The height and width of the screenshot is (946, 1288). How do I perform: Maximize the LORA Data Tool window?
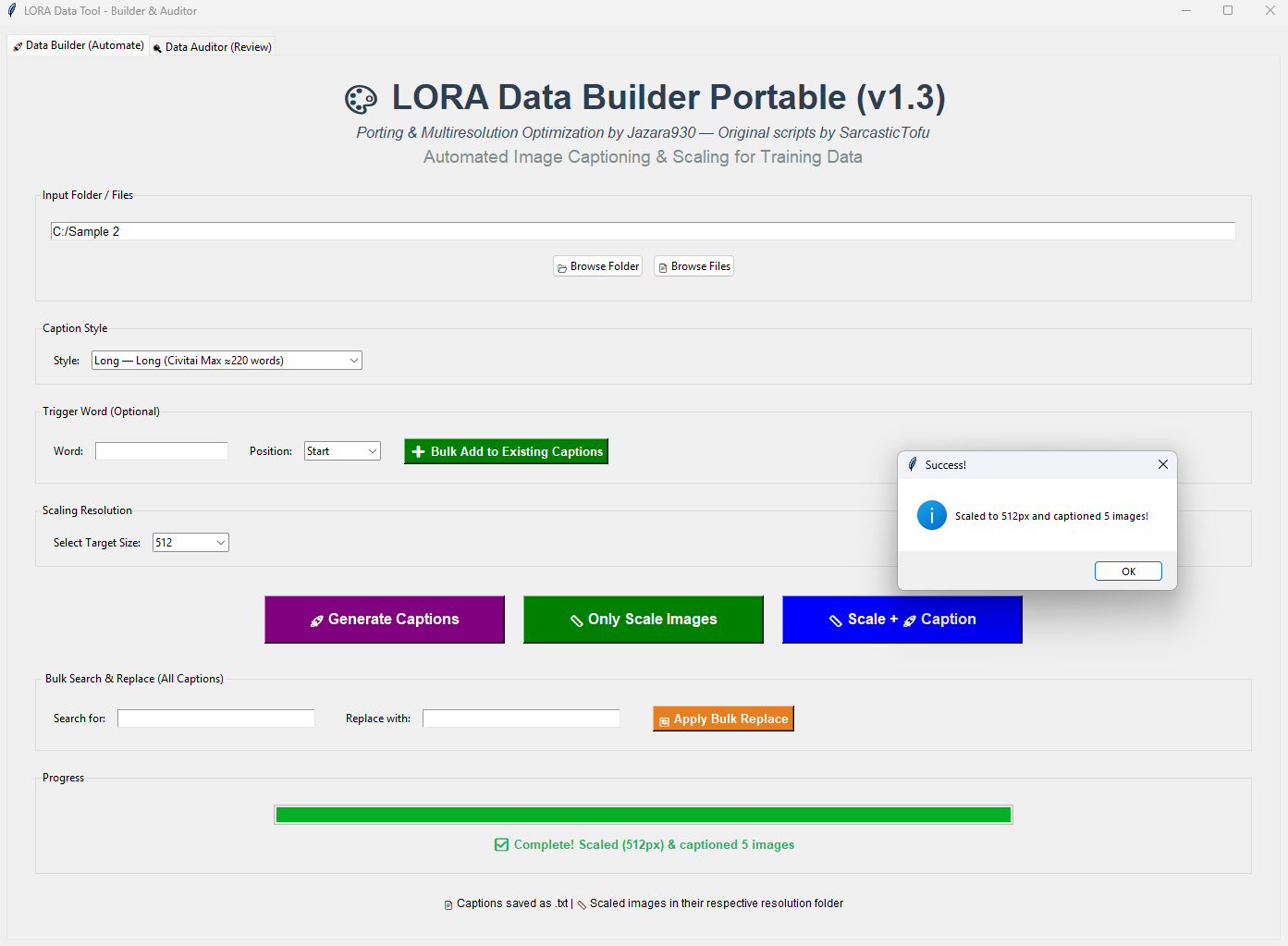pyautogui.click(x=1228, y=11)
